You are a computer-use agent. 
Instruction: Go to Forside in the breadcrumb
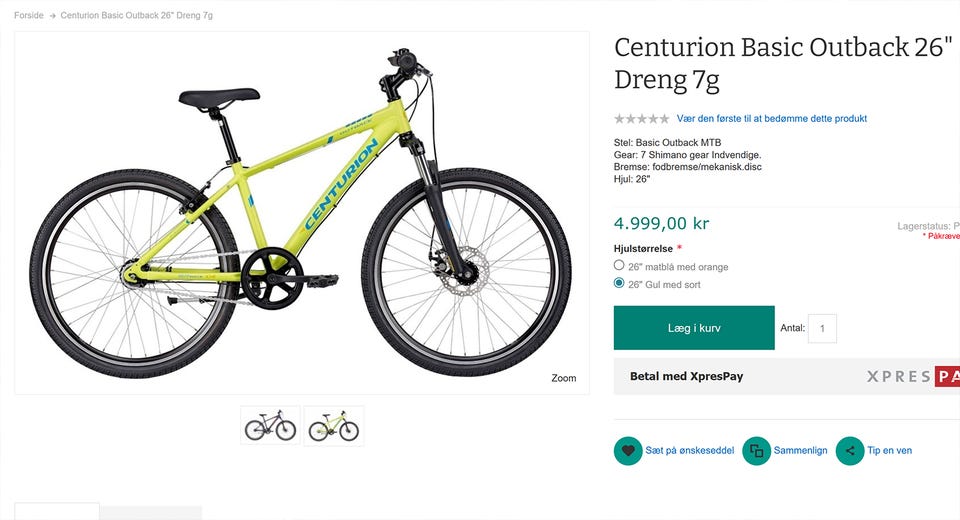29,16
